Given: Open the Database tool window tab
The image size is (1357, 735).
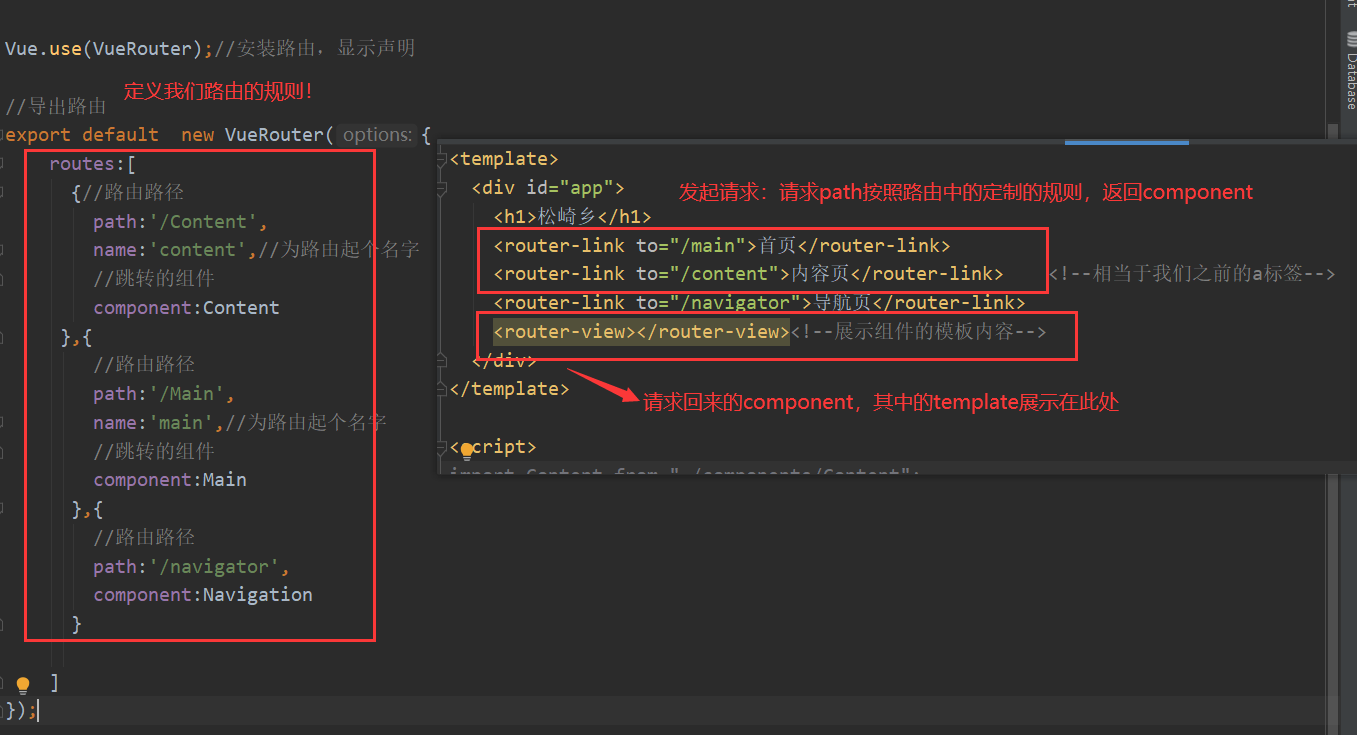Looking at the screenshot, I should [x=1350, y=70].
